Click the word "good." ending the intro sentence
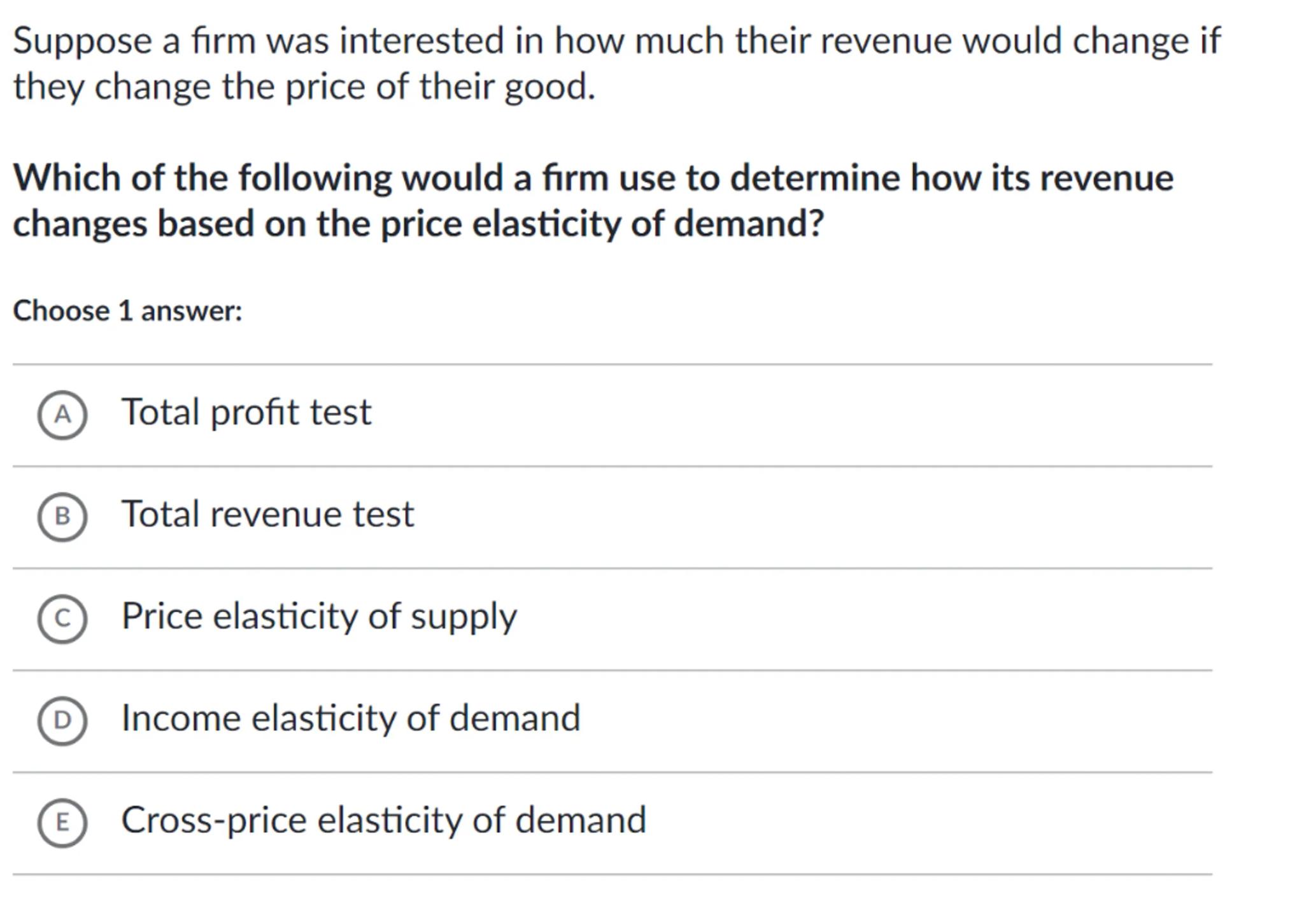The width and height of the screenshot is (1304, 924). [x=550, y=87]
